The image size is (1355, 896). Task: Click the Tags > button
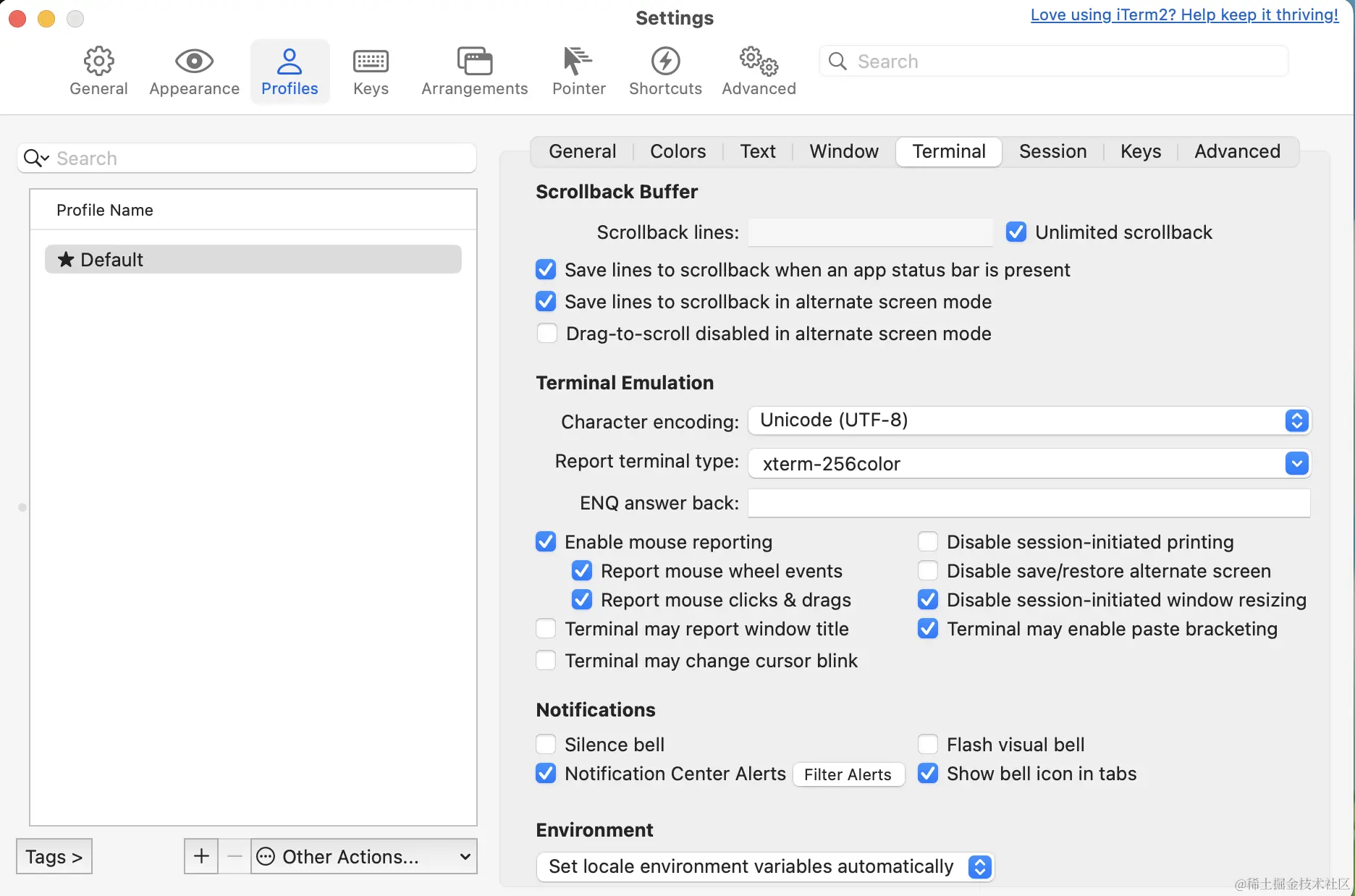(x=54, y=856)
